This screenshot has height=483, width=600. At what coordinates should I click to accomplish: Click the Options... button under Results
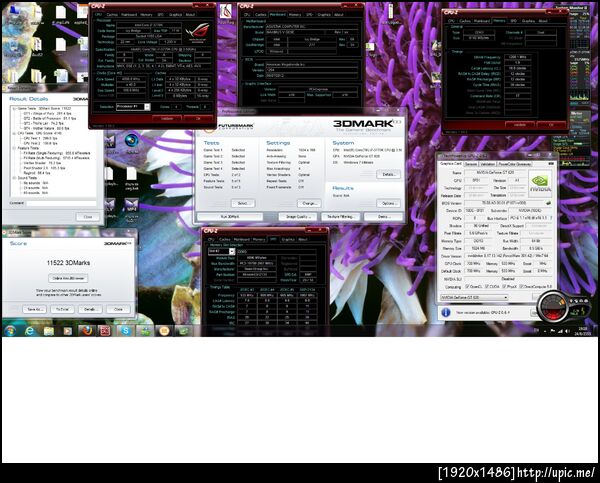point(388,203)
